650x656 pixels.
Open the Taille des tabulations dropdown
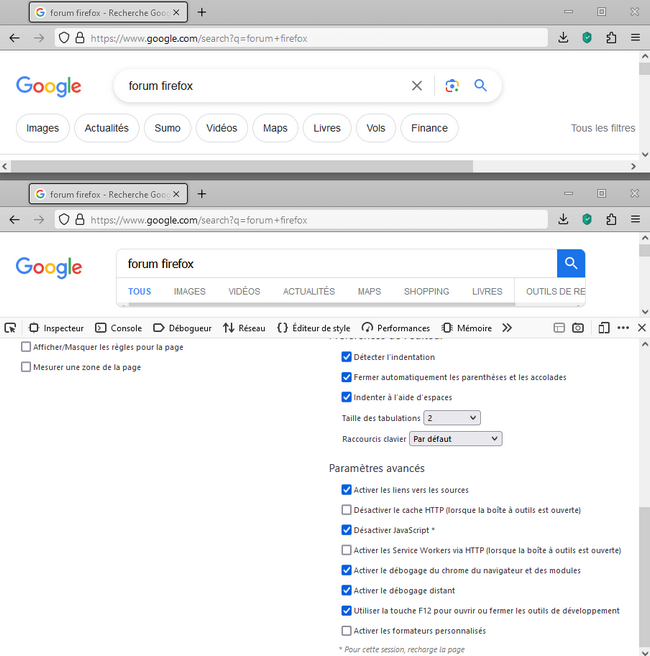[452, 418]
